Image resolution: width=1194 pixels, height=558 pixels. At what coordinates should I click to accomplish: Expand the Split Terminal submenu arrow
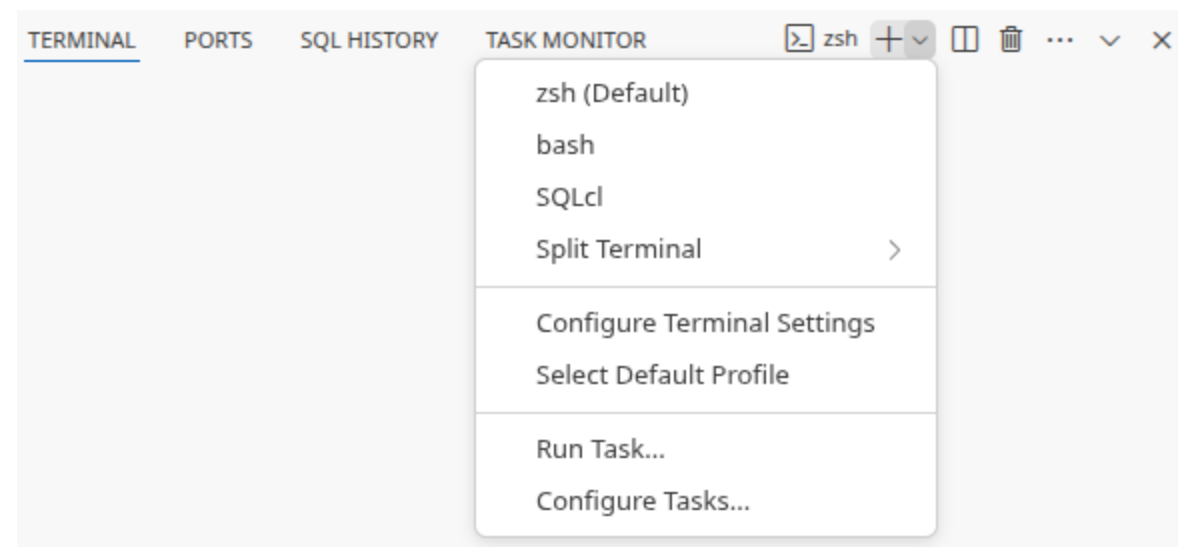tap(895, 250)
